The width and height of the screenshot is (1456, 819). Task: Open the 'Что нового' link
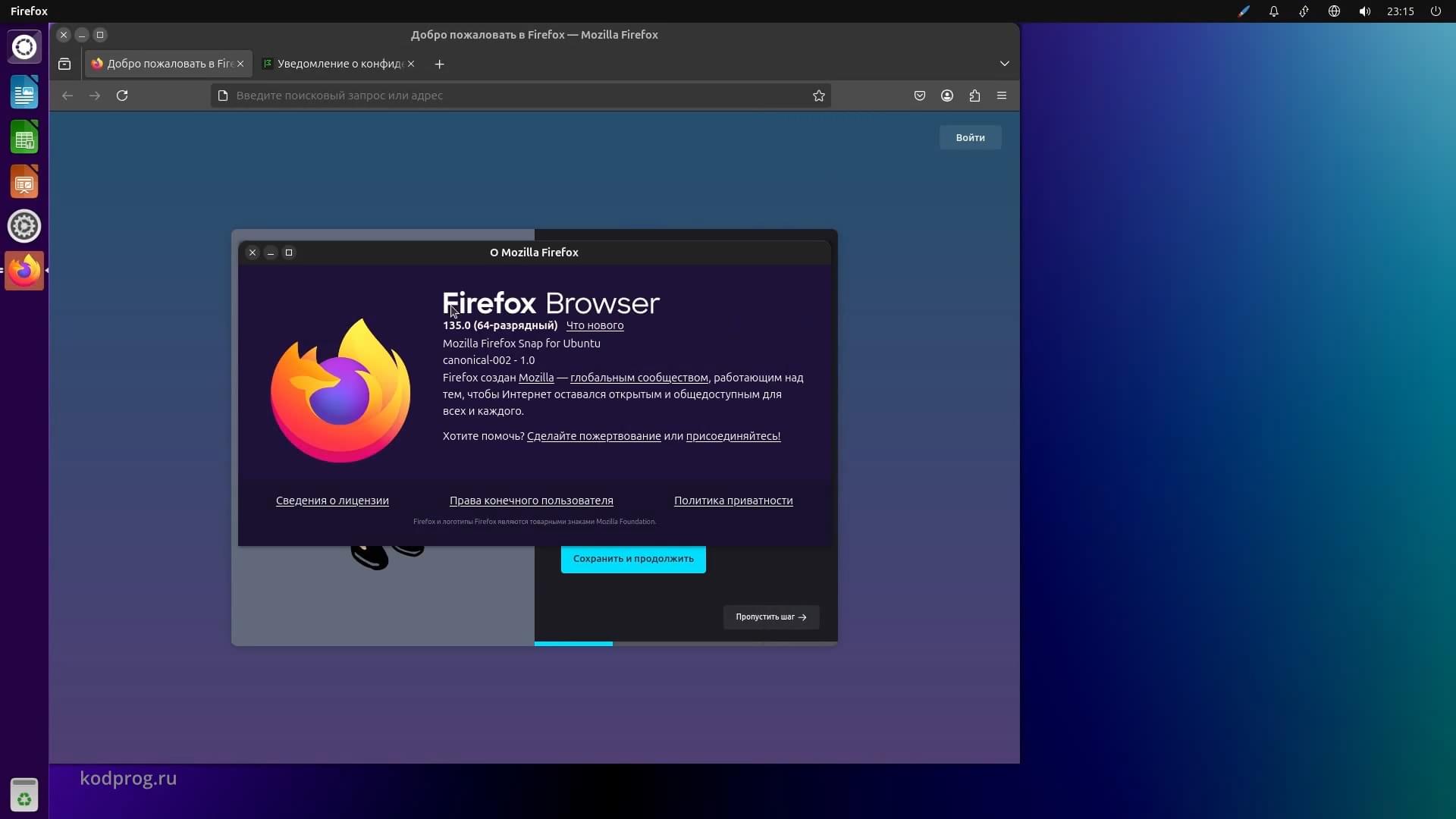point(595,325)
